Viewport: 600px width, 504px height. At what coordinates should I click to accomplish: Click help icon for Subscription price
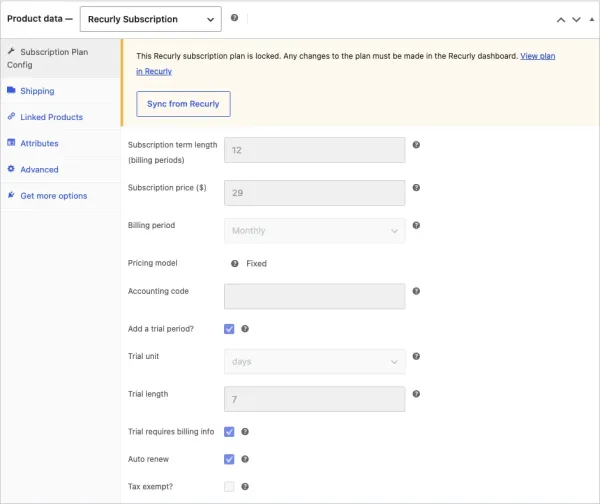pyautogui.click(x=416, y=188)
